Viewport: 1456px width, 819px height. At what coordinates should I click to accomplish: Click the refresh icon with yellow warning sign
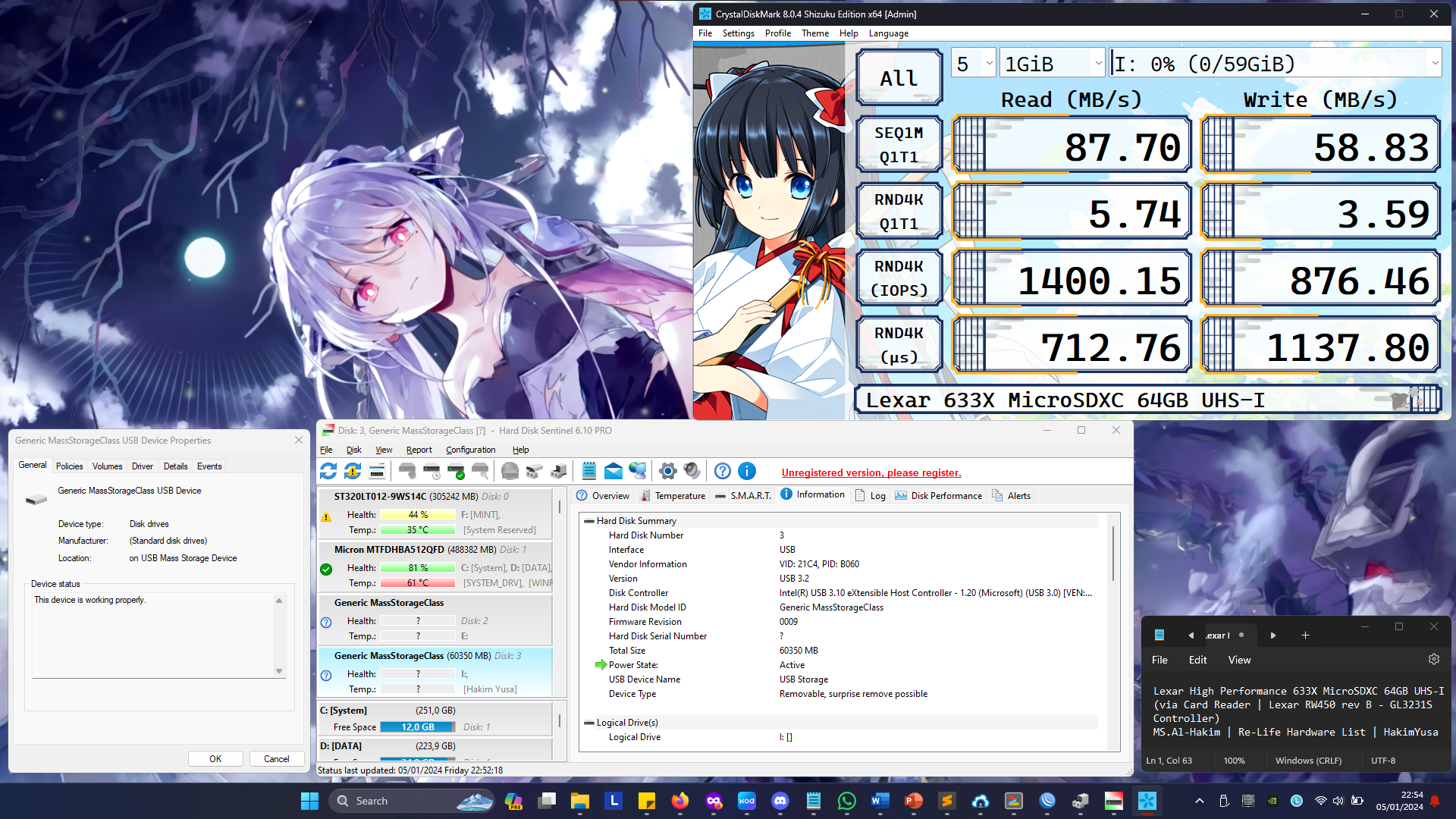(353, 472)
